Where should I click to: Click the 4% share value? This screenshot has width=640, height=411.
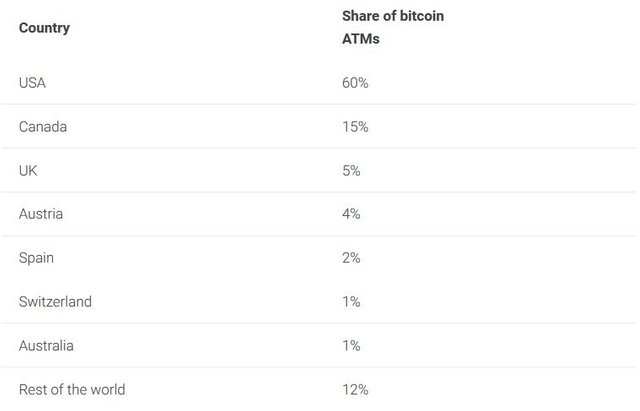(x=351, y=214)
